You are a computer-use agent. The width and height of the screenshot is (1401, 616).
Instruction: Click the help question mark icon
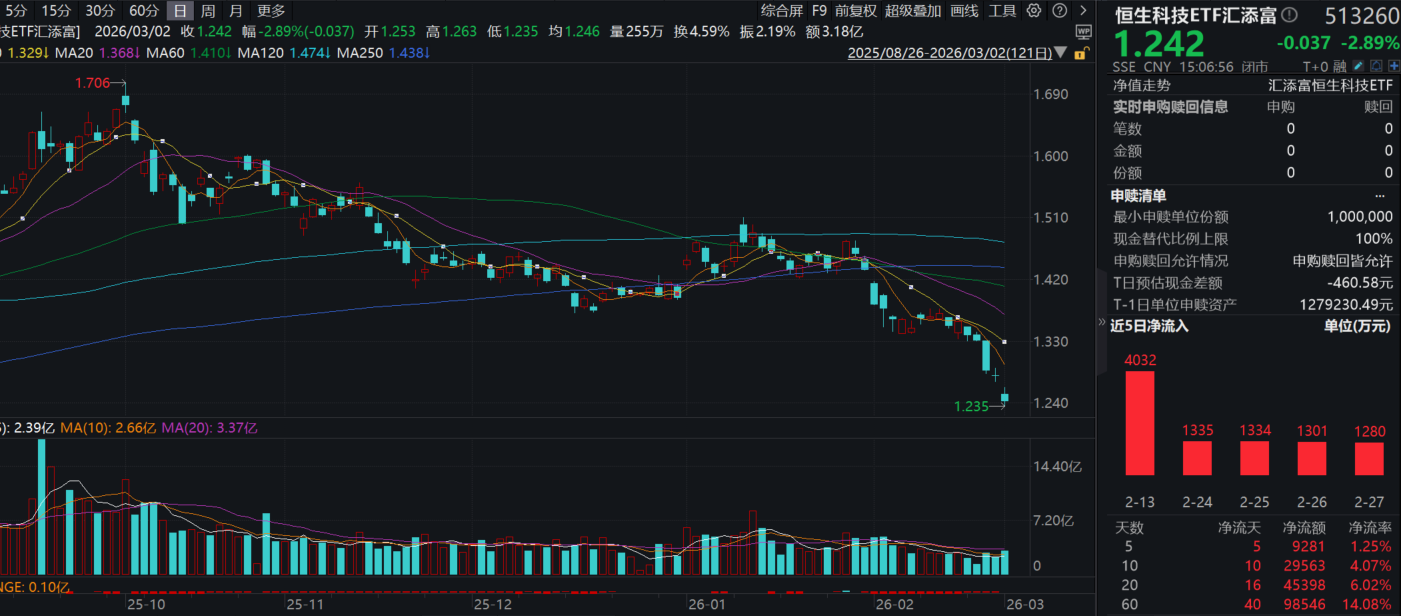click(1058, 11)
